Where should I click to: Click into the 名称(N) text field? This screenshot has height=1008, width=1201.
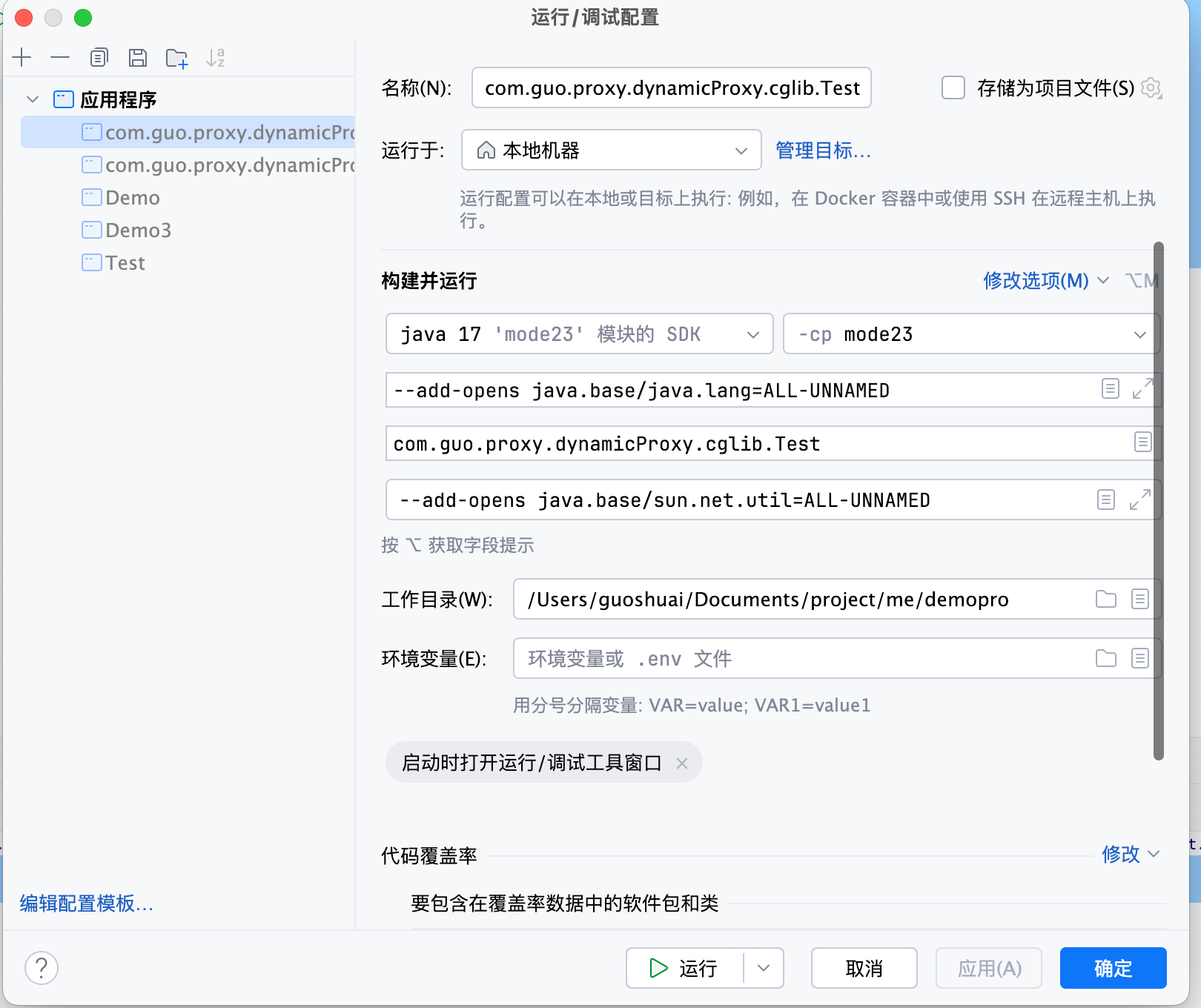pos(672,87)
